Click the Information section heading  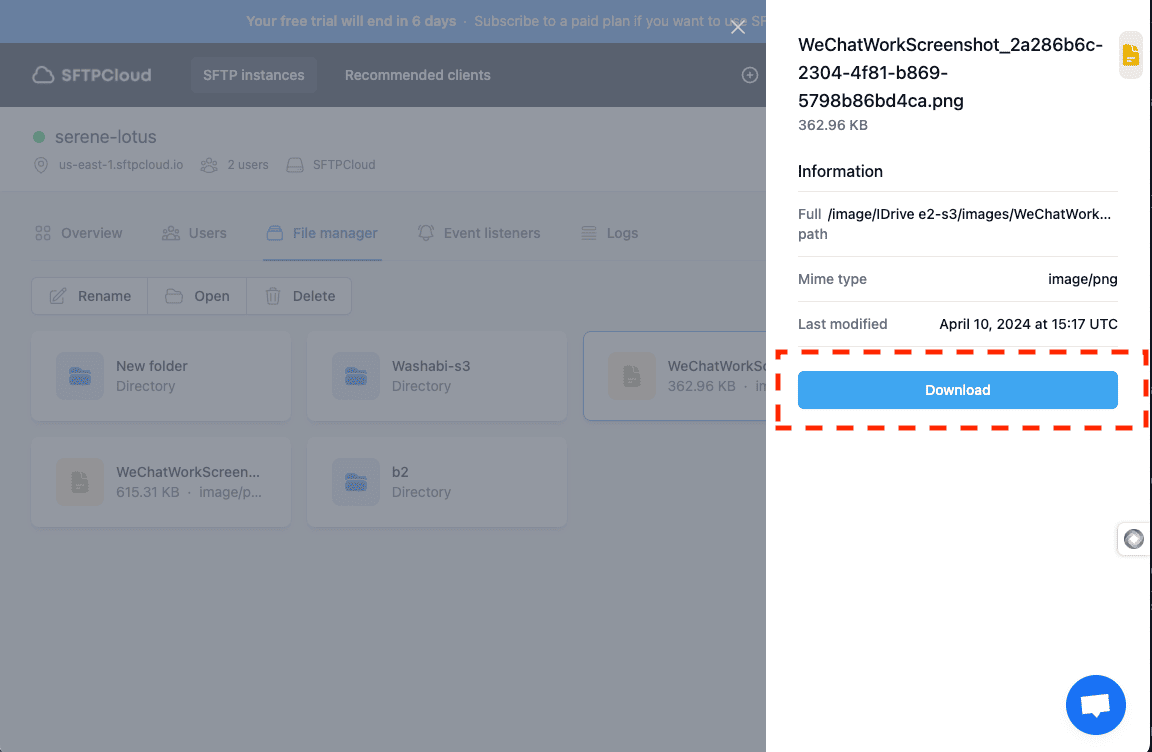[x=840, y=171]
